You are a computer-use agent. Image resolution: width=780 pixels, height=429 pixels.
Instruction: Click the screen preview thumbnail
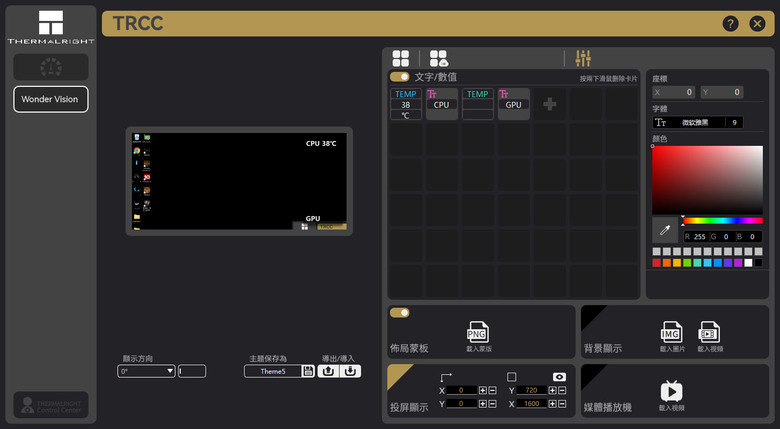point(239,181)
